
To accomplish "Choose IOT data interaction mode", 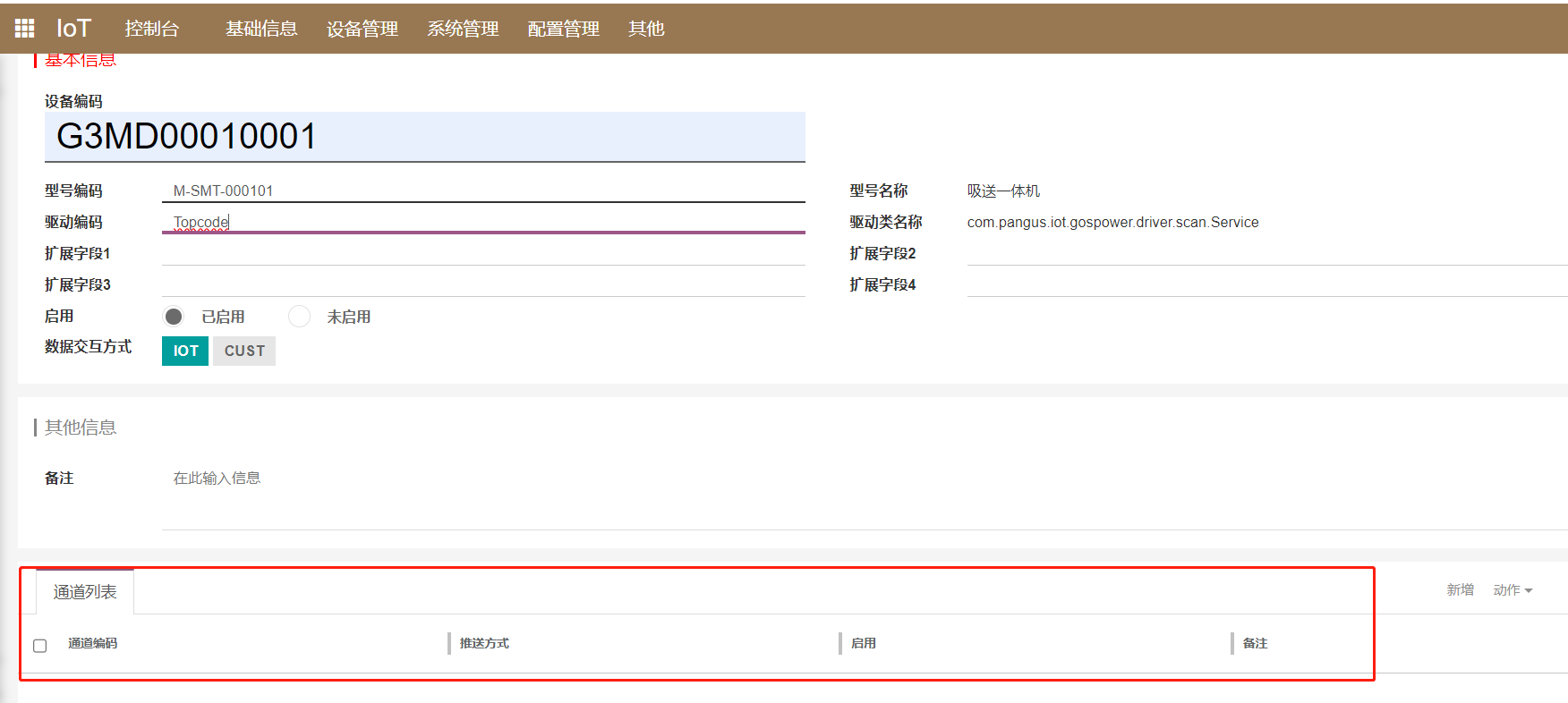I will pyautogui.click(x=185, y=351).
